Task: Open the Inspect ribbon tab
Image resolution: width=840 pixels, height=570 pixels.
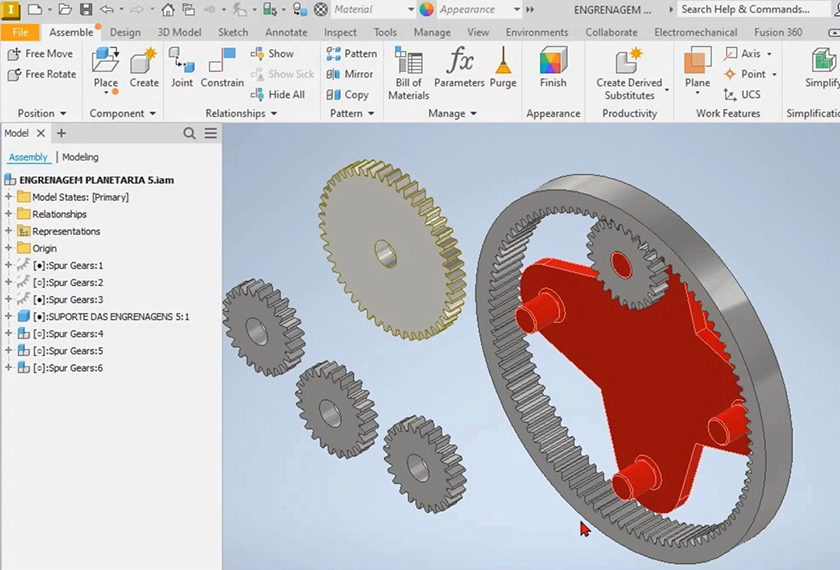Action: tap(340, 32)
